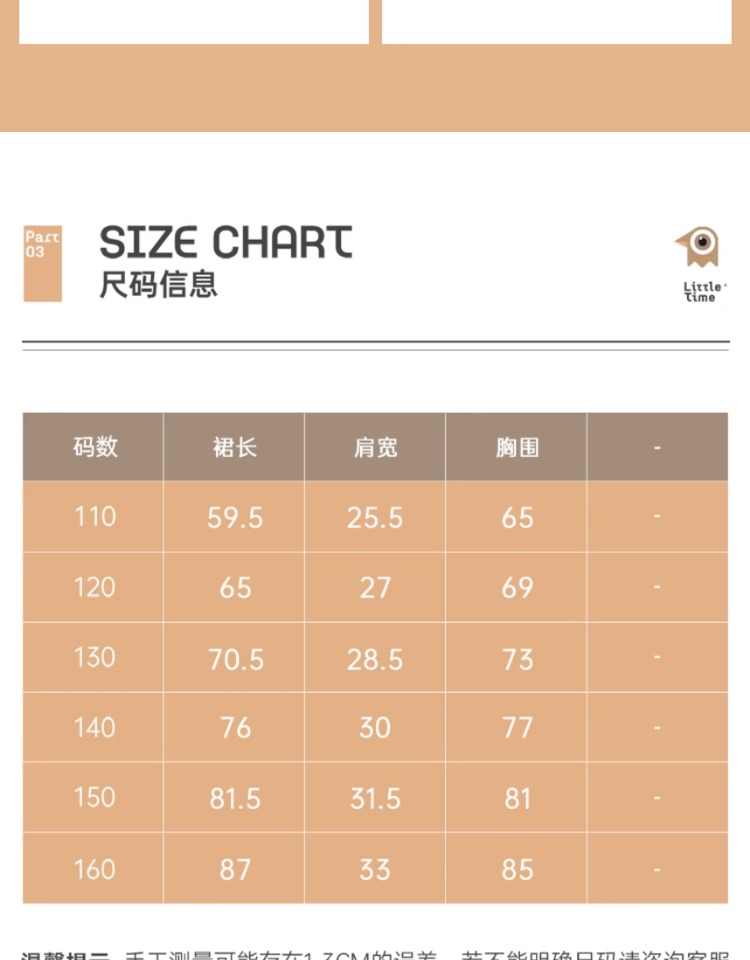Select the 肩宽 column header
This screenshot has height=960, width=750.
click(x=375, y=447)
